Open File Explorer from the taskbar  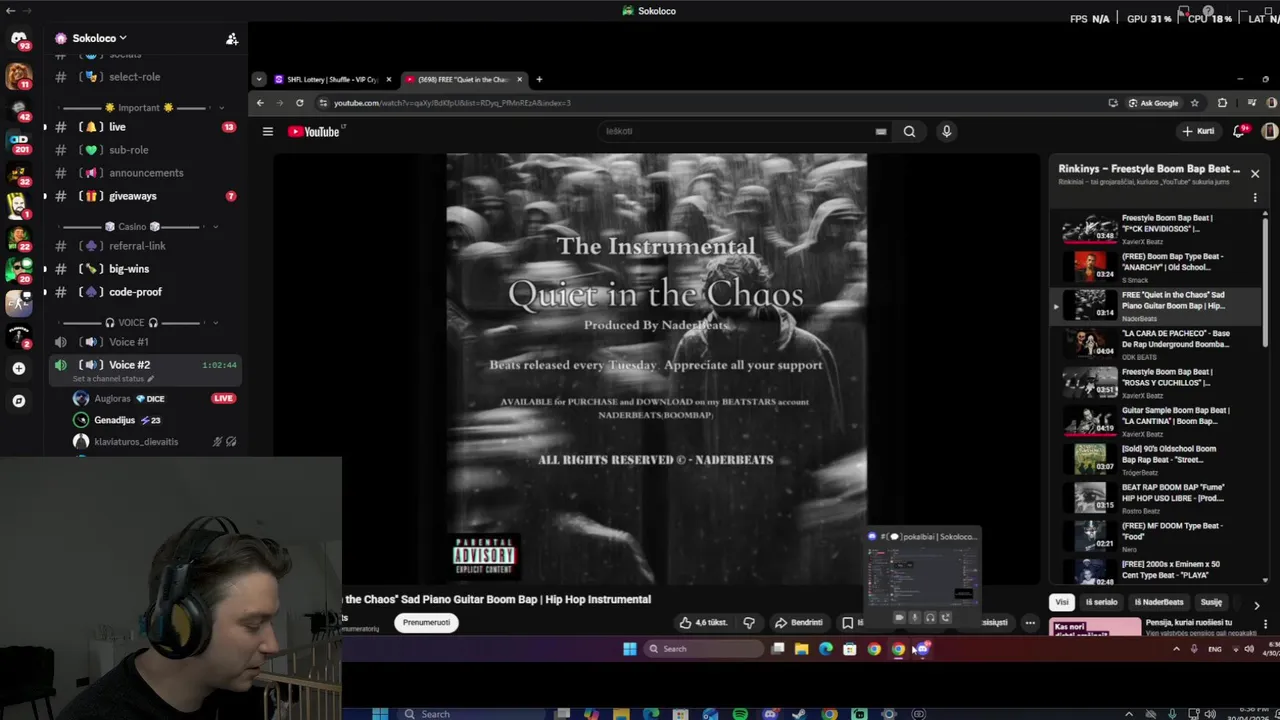(801, 649)
